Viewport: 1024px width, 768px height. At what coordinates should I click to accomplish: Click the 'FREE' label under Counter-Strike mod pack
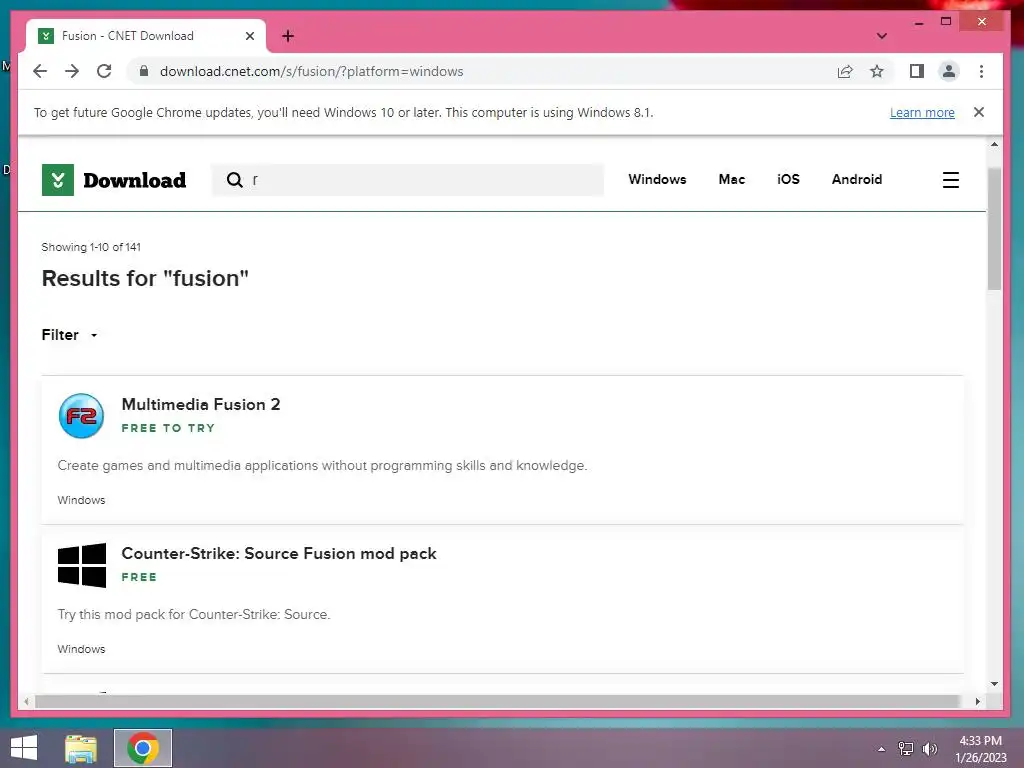coord(139,577)
